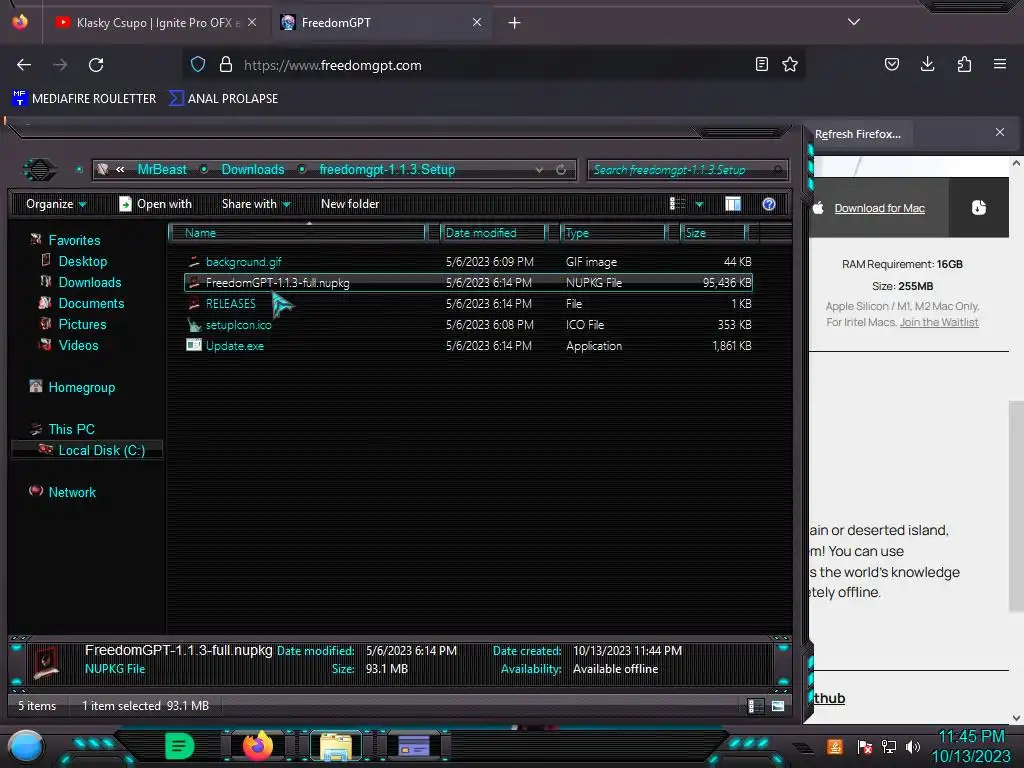
Task: Open a new browser tab
Action: 515,23
